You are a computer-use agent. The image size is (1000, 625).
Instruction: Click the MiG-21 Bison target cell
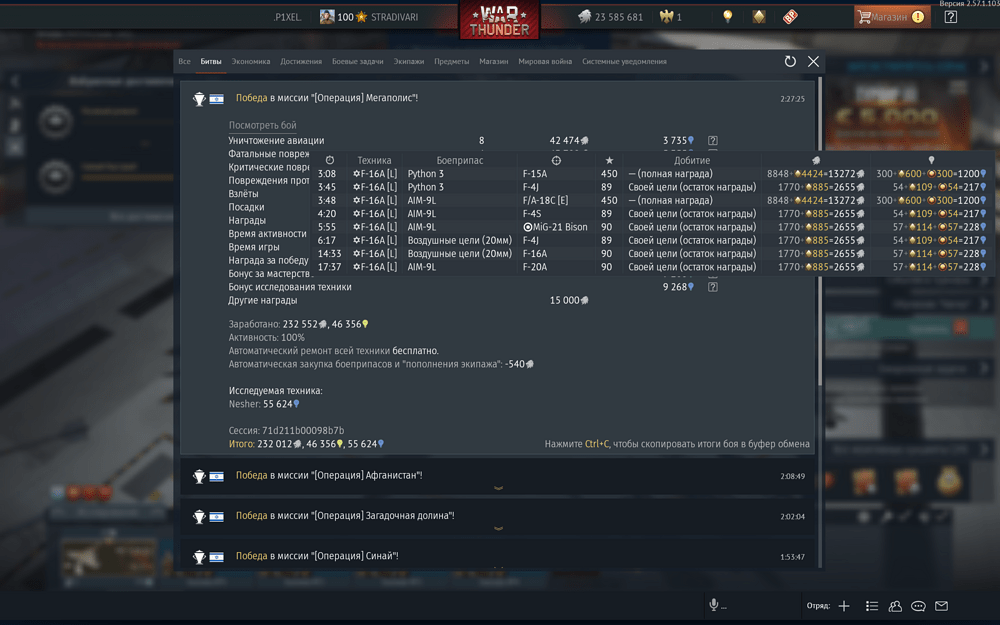click(555, 227)
